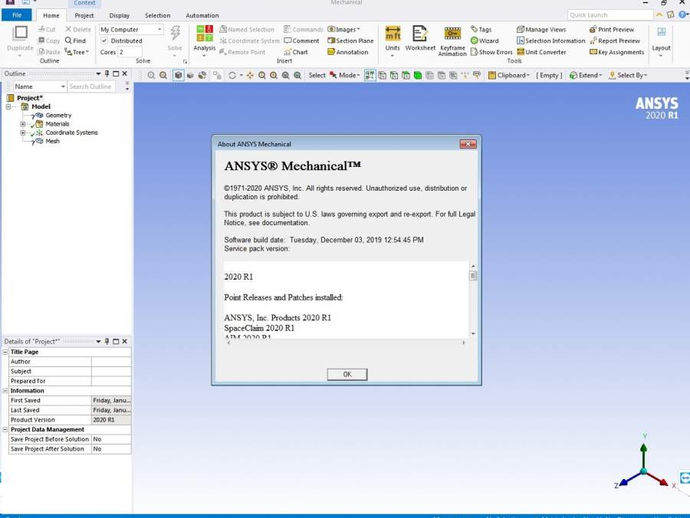Toggle the Distributed checkbox
690x518 pixels.
(104, 40)
